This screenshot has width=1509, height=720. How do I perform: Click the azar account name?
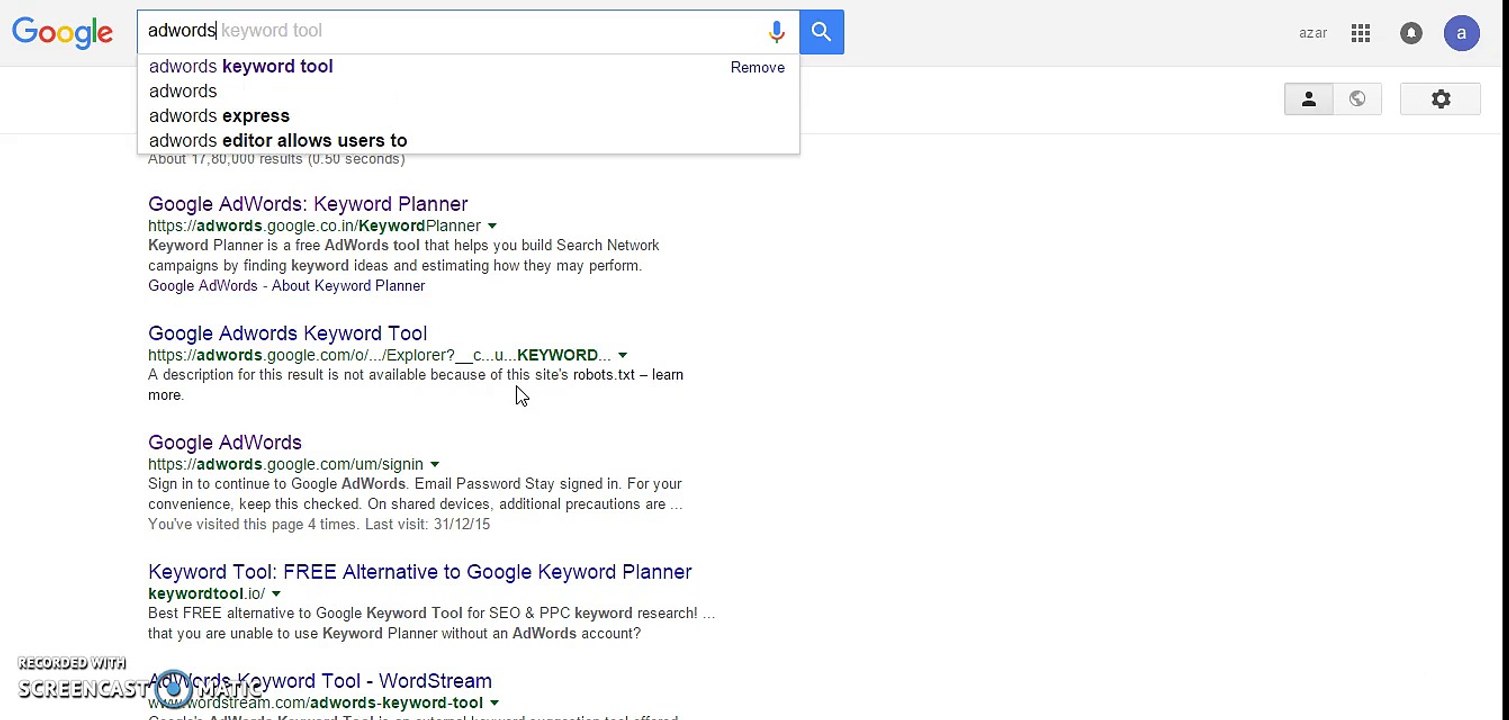coord(1313,33)
